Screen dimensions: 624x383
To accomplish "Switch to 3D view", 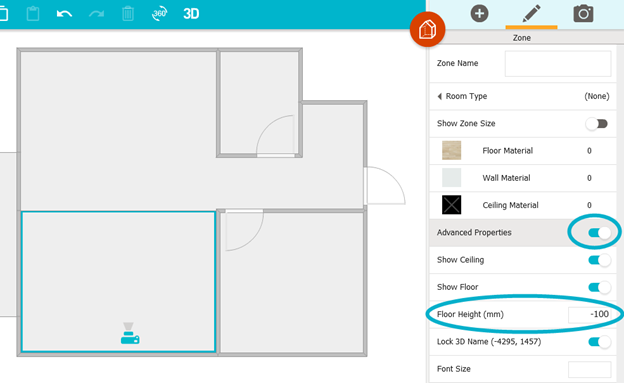I will click(191, 14).
